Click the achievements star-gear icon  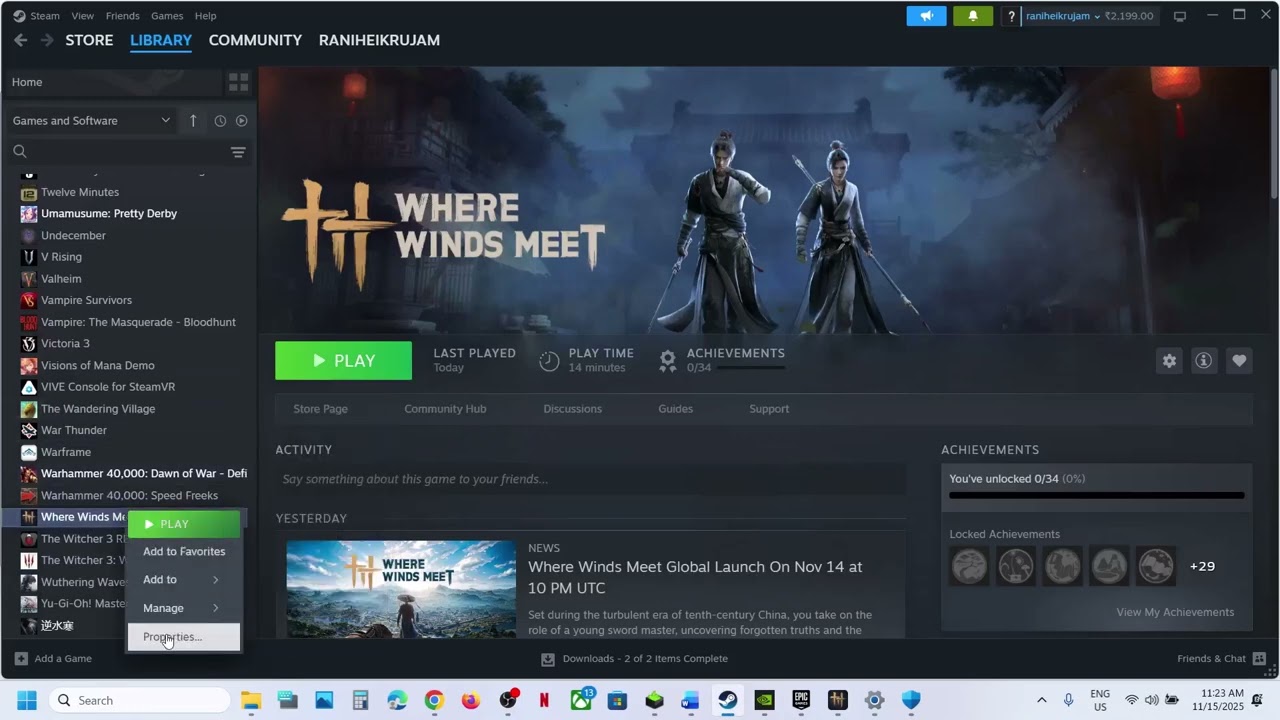point(668,361)
